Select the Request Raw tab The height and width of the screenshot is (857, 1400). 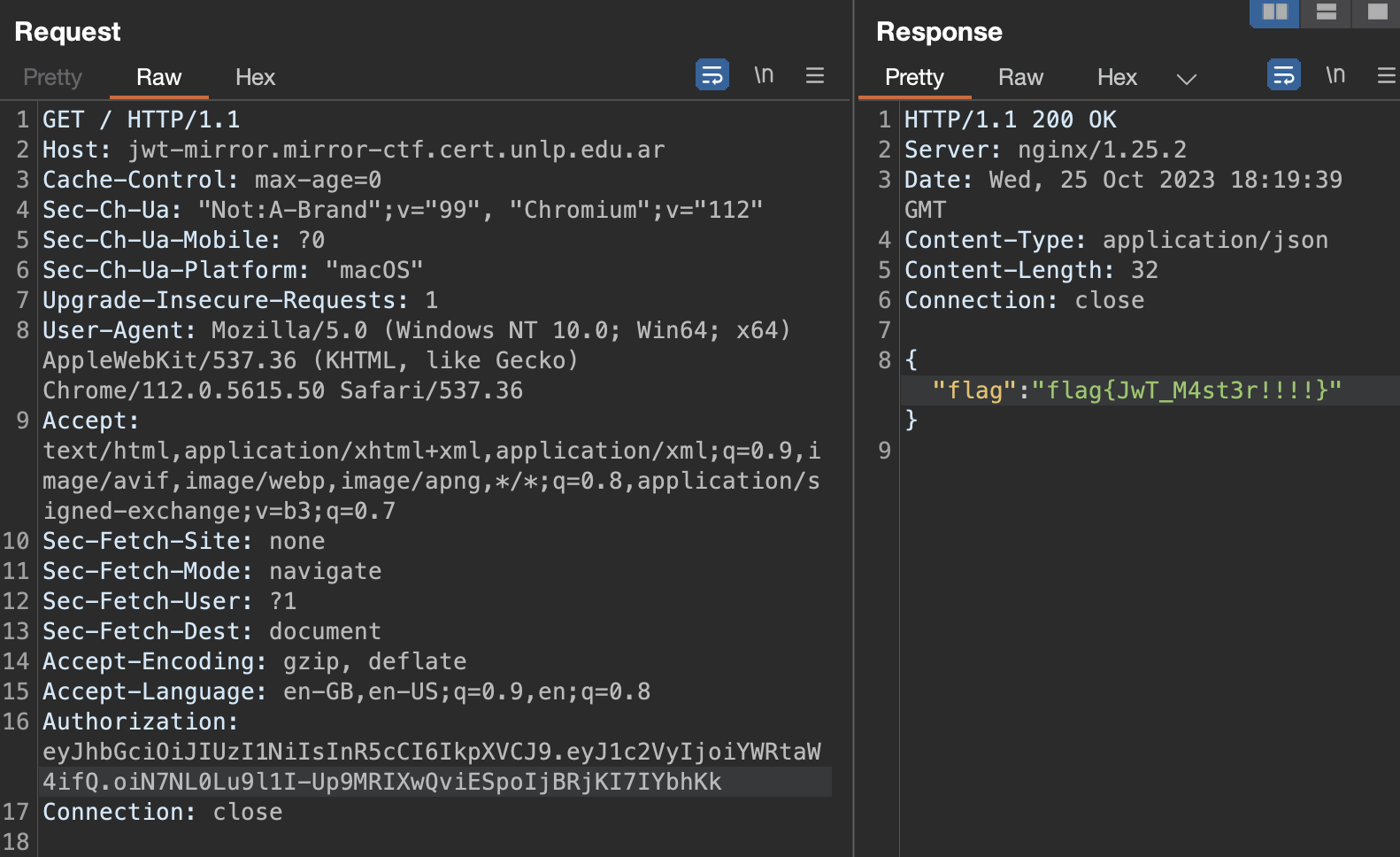[x=158, y=77]
